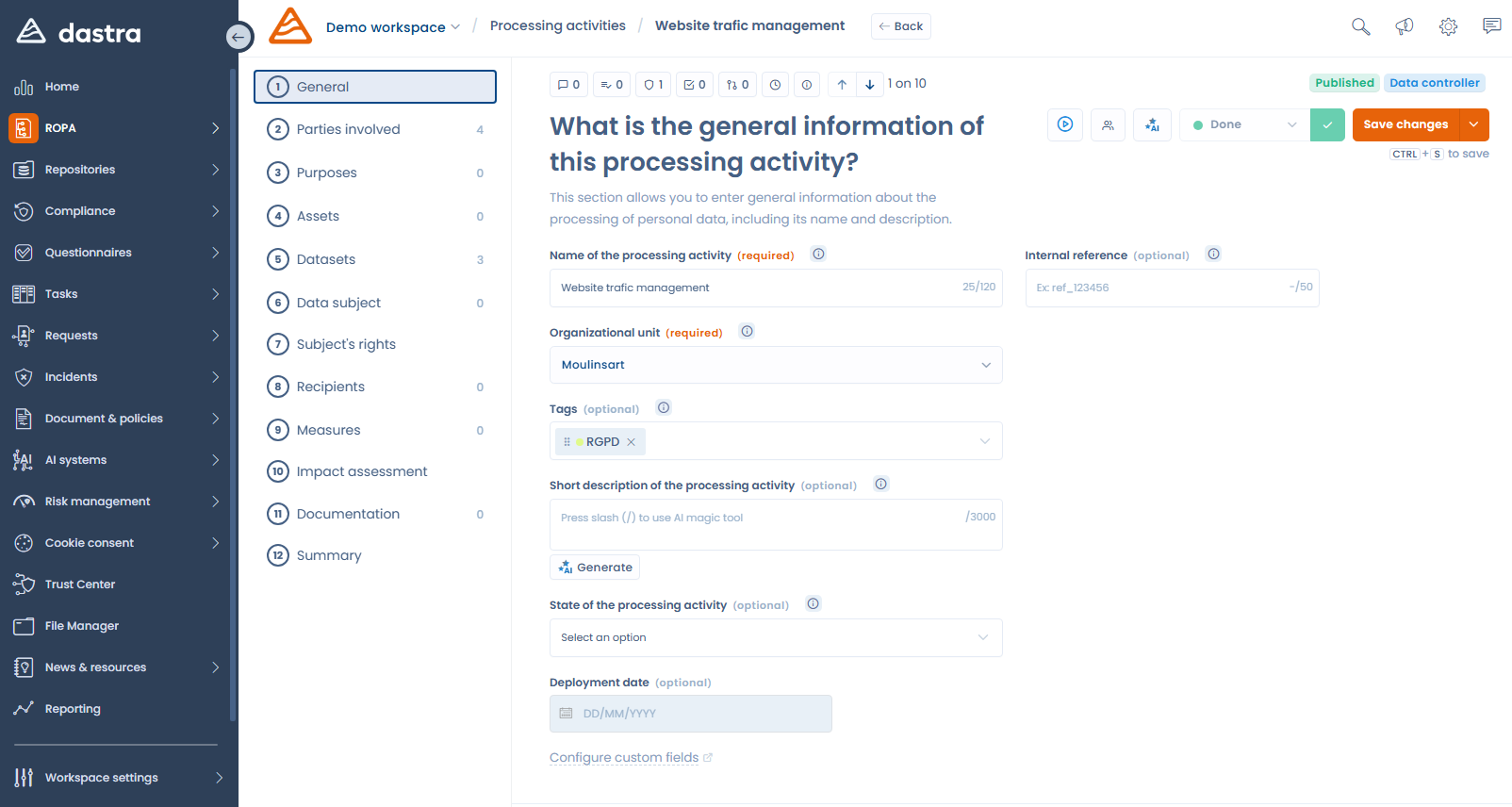Open the Reporting sidebar item
Screen dimensions: 1512x807
point(73,709)
